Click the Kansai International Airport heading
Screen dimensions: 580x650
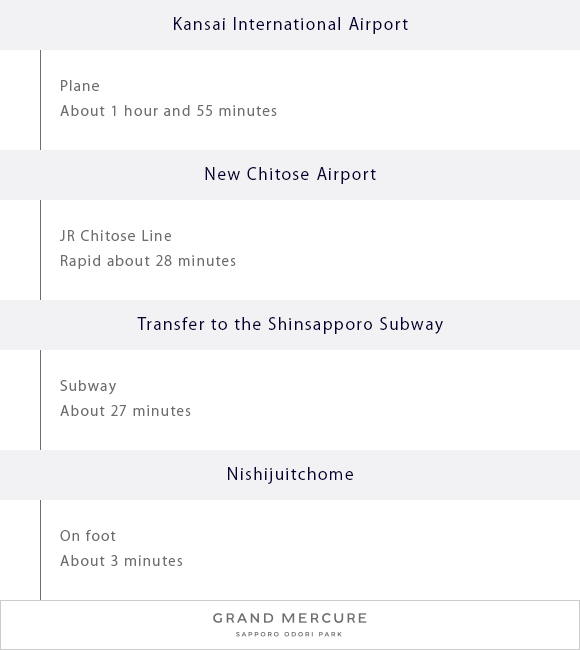(x=290, y=24)
